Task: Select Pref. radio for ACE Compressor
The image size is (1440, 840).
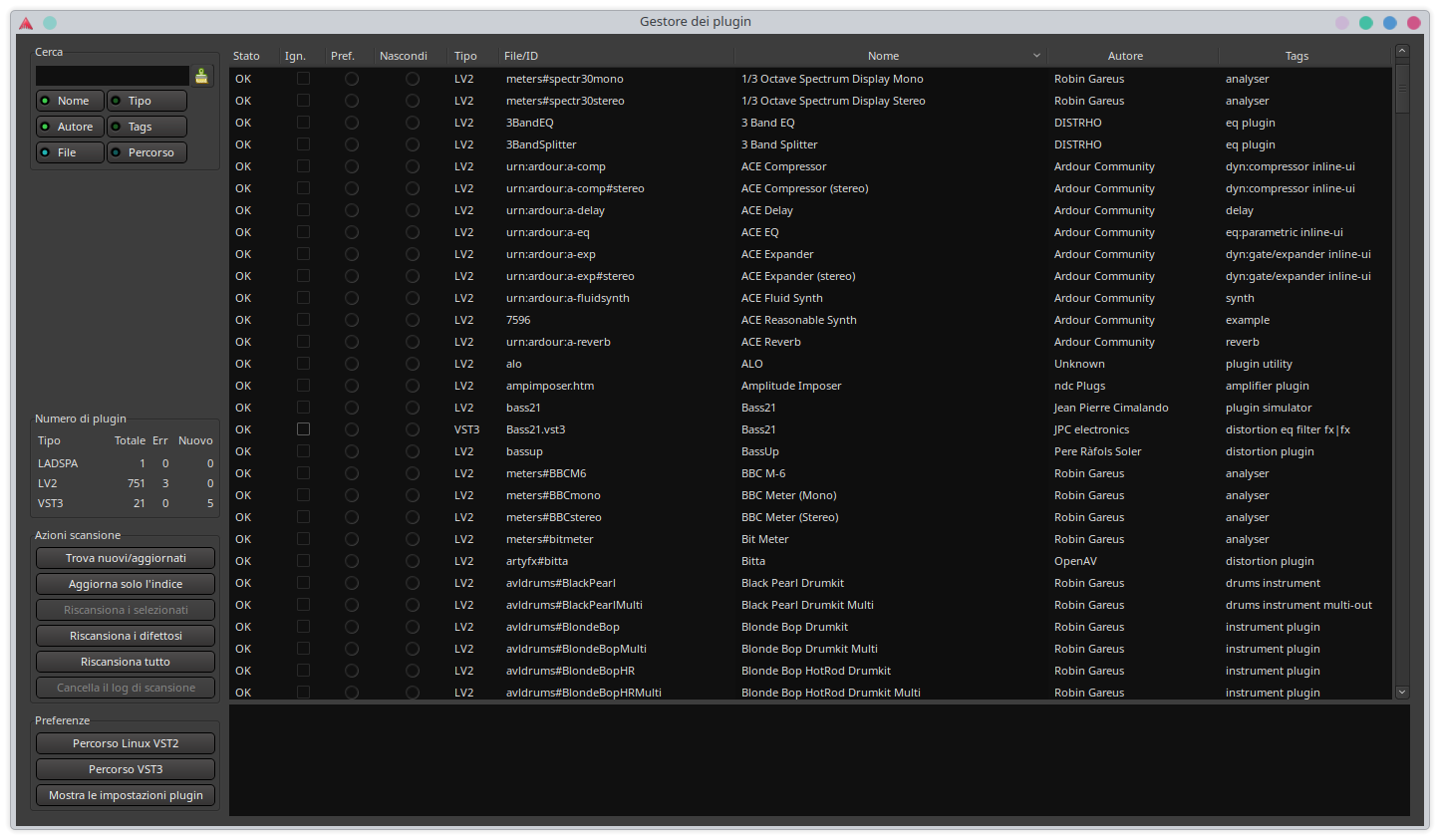Action: click(352, 166)
